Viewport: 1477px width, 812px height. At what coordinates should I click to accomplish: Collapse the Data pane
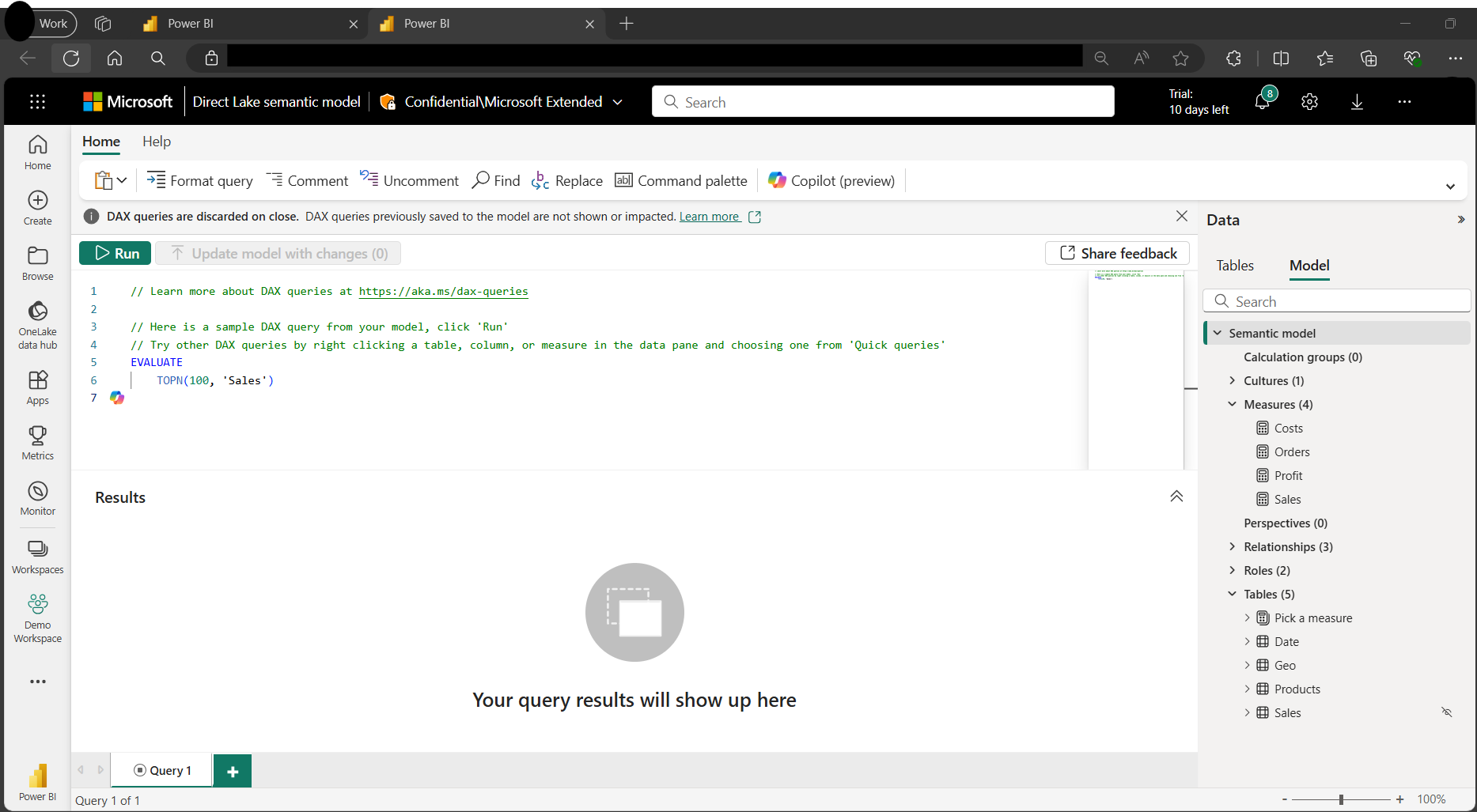tap(1460, 220)
